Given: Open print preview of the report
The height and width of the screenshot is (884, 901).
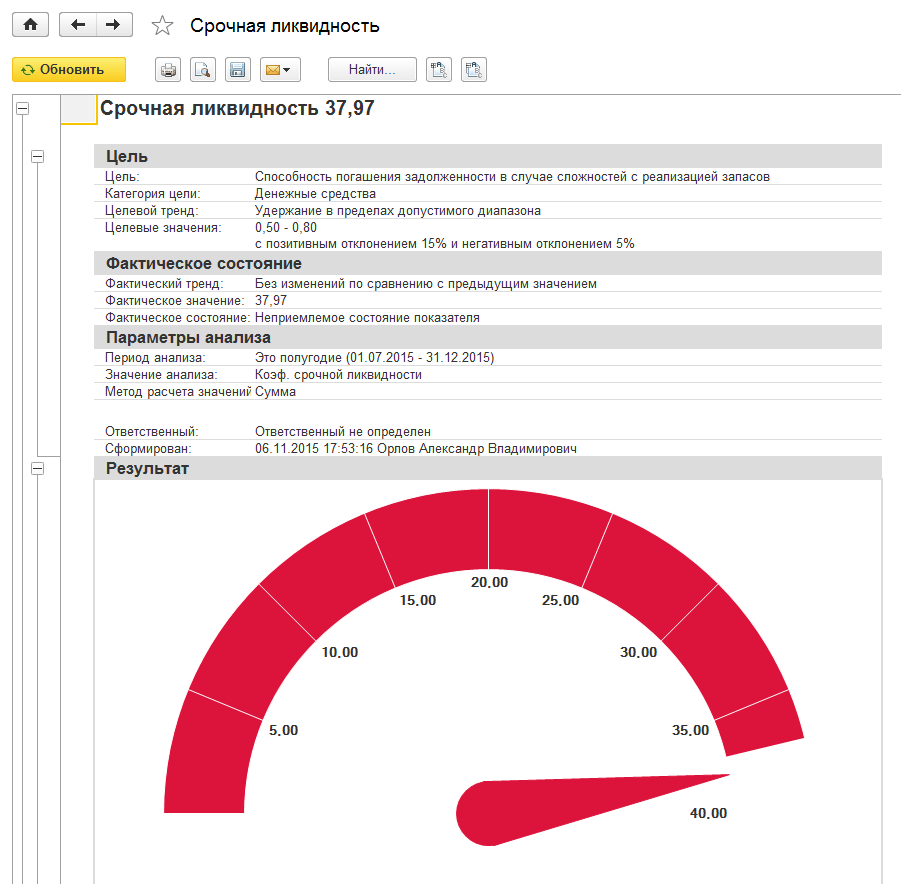Looking at the screenshot, I should pyautogui.click(x=203, y=70).
